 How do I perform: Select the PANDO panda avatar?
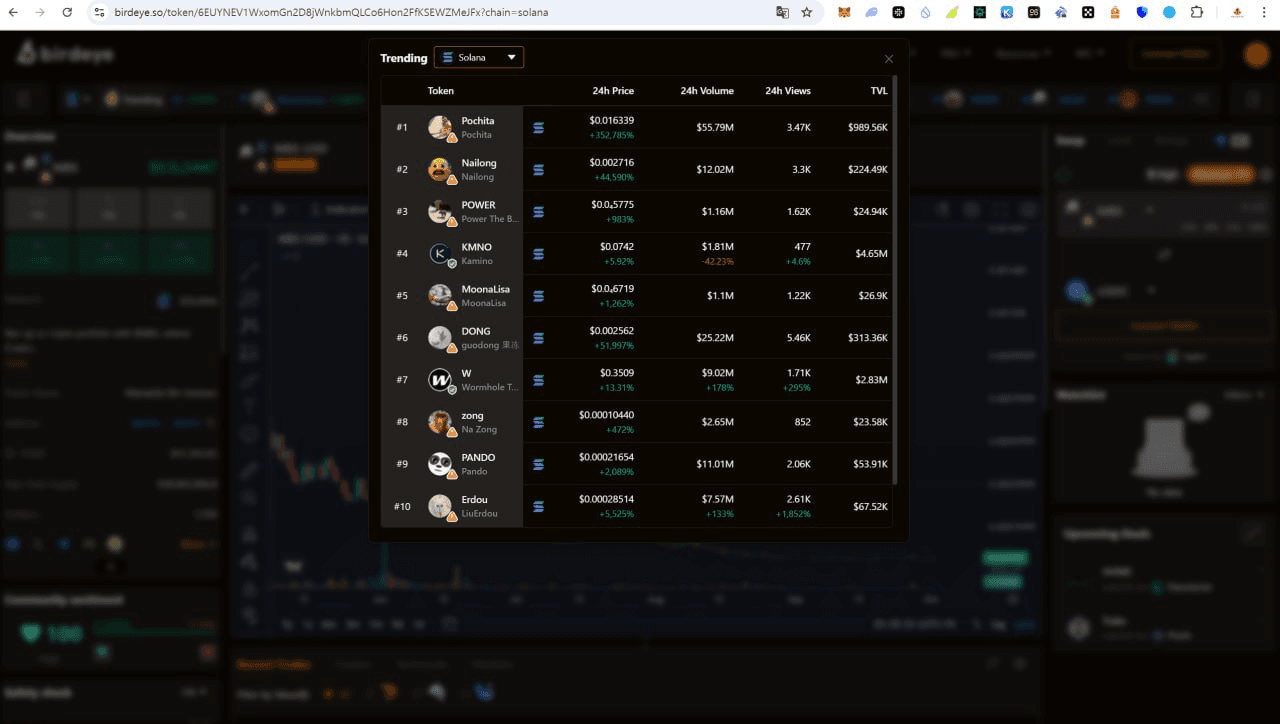pos(440,463)
